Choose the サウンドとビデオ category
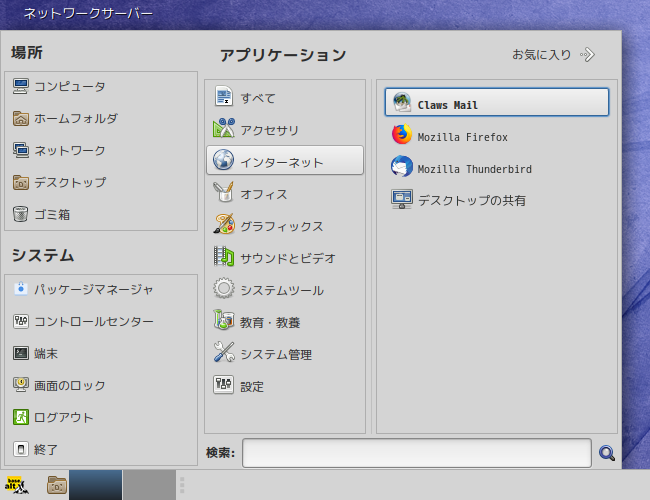650x500 pixels. click(285, 257)
